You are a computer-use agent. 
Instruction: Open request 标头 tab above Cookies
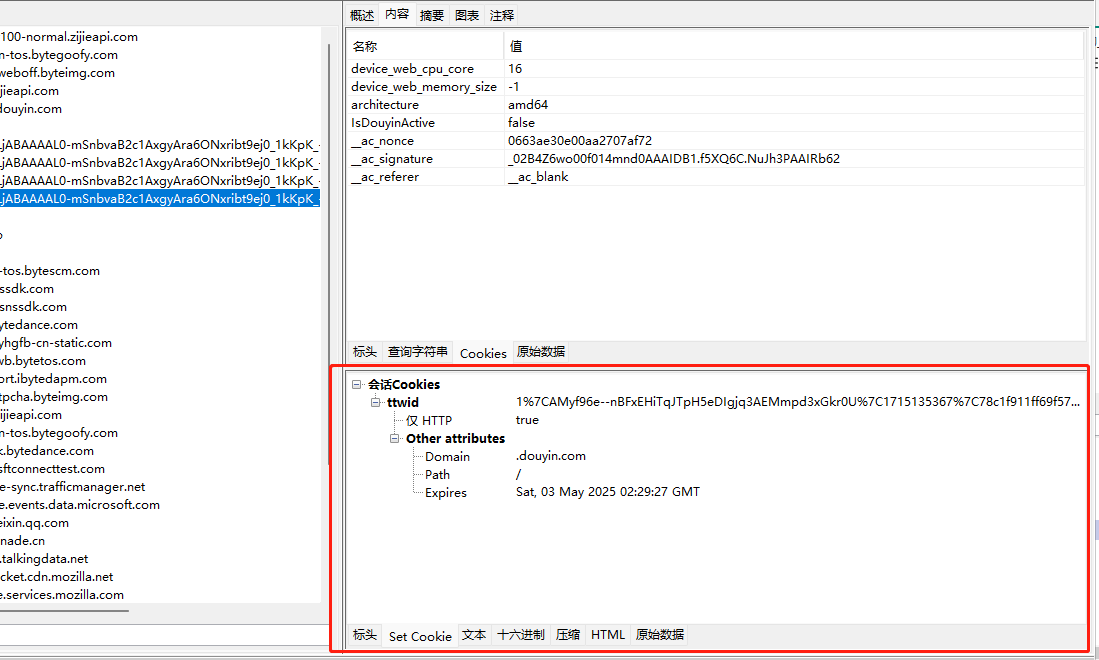pos(364,352)
